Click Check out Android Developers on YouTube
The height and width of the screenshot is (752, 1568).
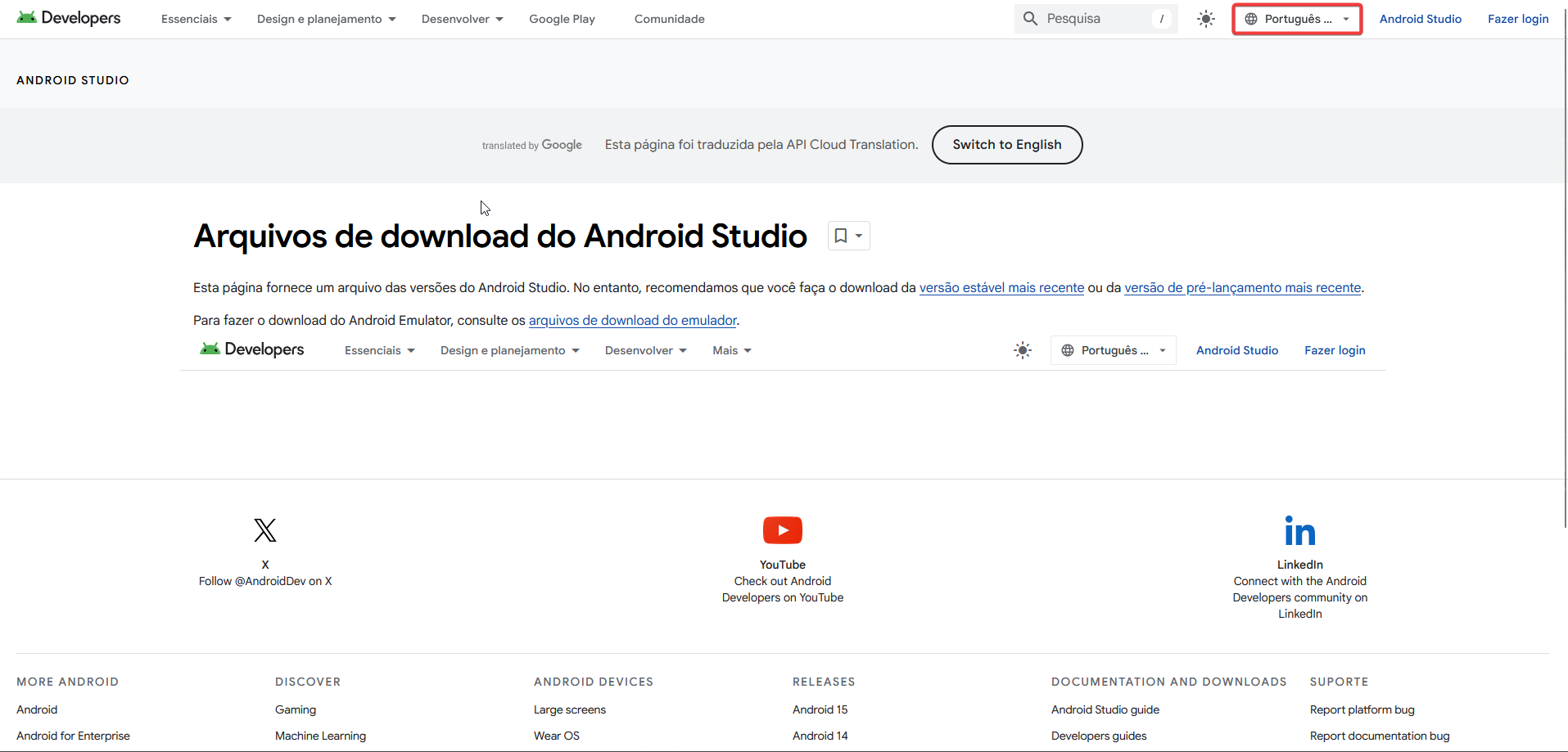[783, 589]
